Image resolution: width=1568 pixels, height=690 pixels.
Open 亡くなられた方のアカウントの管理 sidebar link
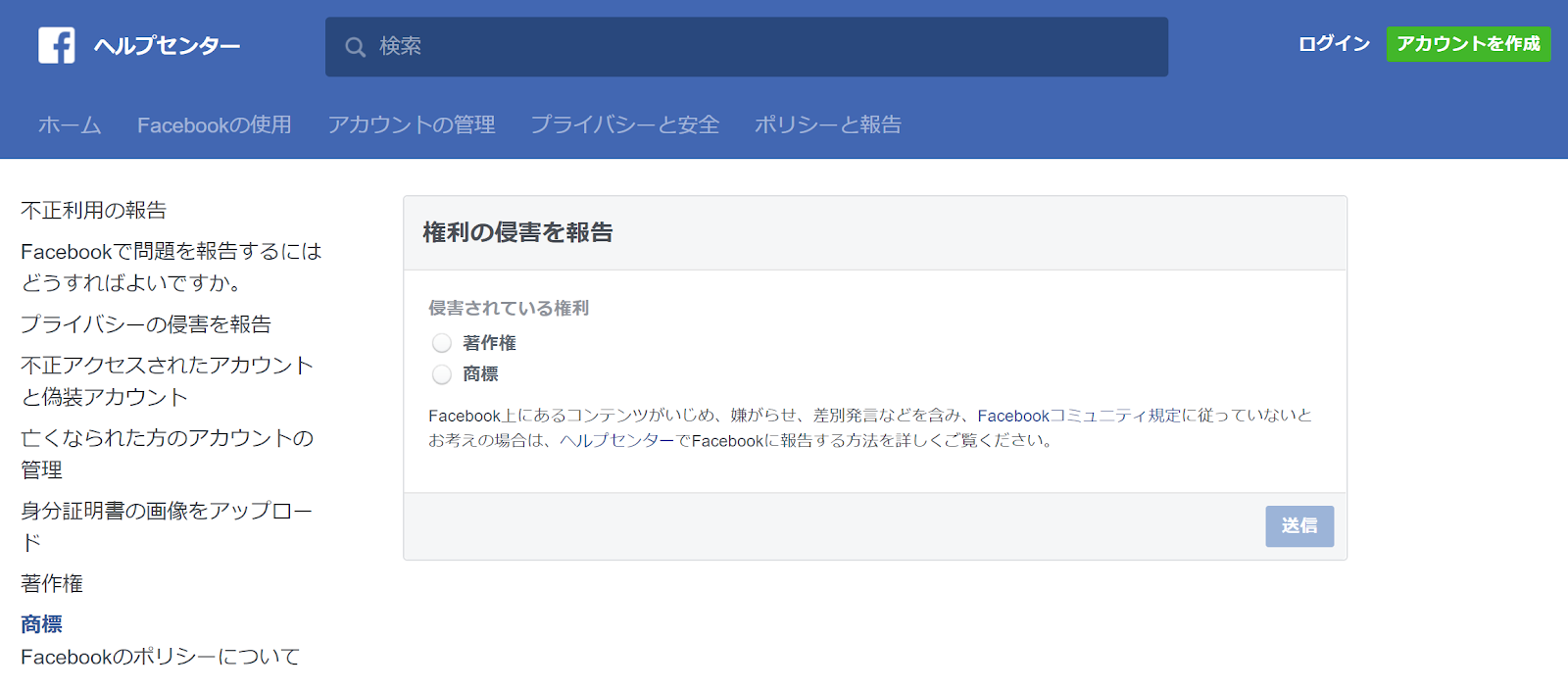[x=168, y=453]
